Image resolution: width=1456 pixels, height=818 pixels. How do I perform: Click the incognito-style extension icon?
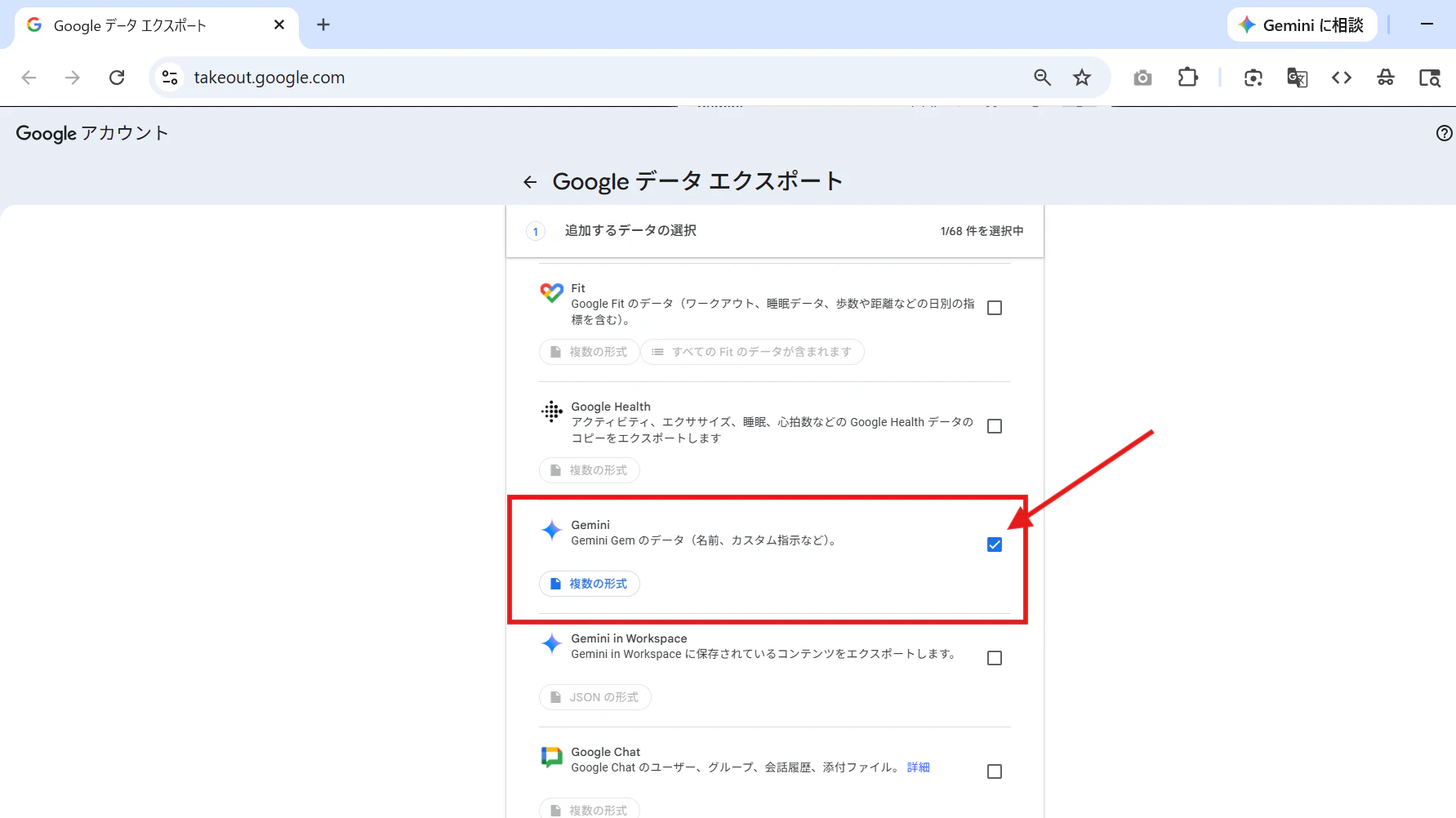pyautogui.click(x=1386, y=78)
